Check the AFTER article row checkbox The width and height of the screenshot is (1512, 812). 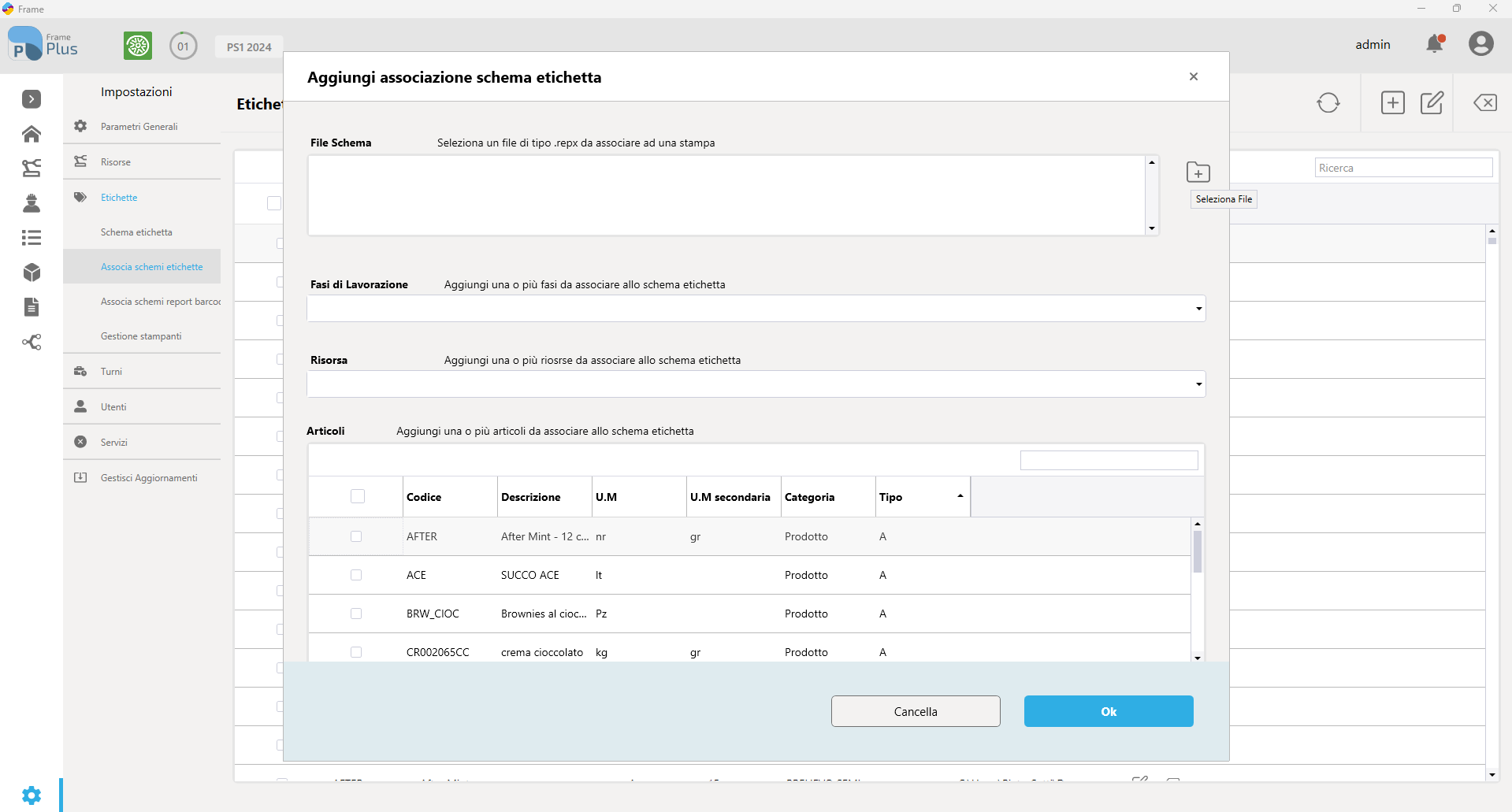pyautogui.click(x=356, y=536)
